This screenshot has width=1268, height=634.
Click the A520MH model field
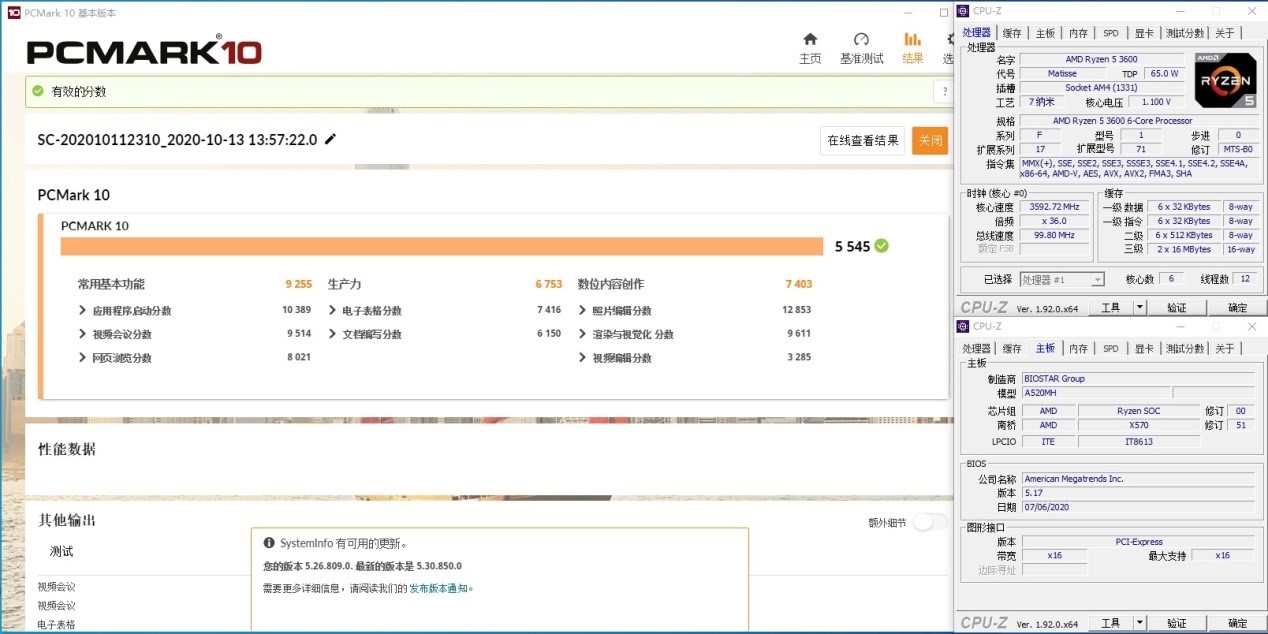pyautogui.click(x=1095, y=393)
